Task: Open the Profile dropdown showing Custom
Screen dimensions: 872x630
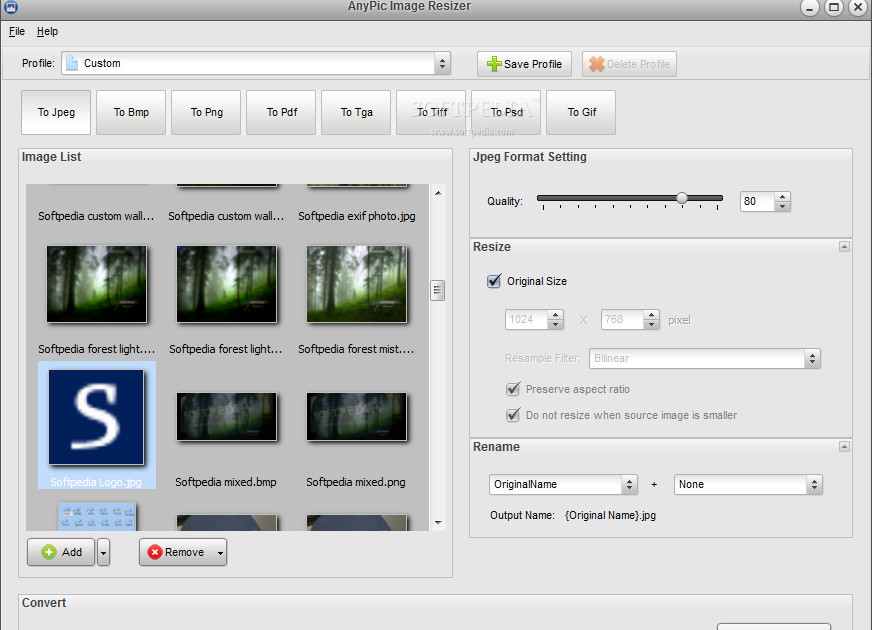Action: (x=256, y=63)
